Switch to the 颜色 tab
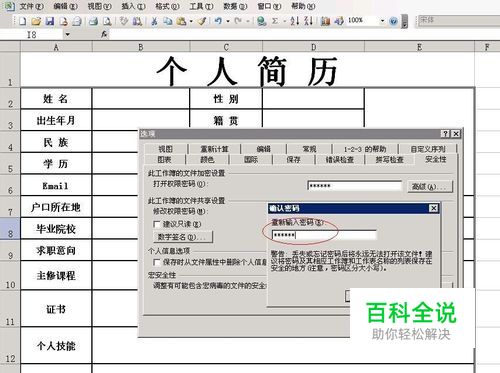Viewport: 500px width, 373px height. 207,160
